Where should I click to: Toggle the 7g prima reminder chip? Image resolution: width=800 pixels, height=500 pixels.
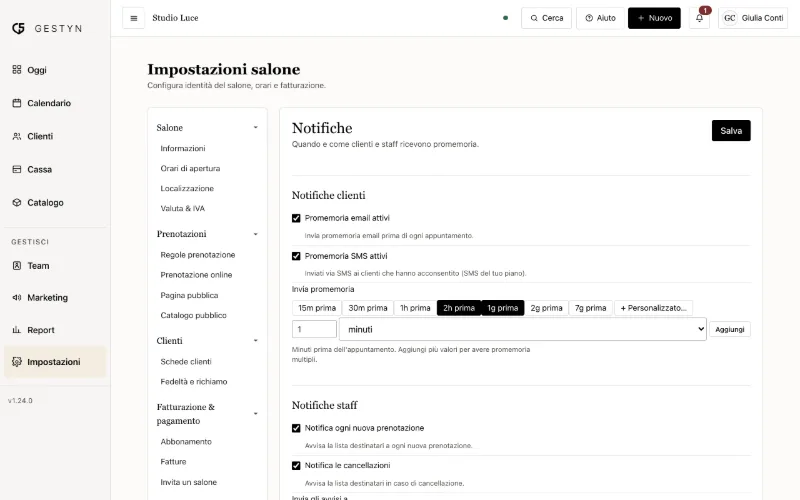(x=590, y=308)
